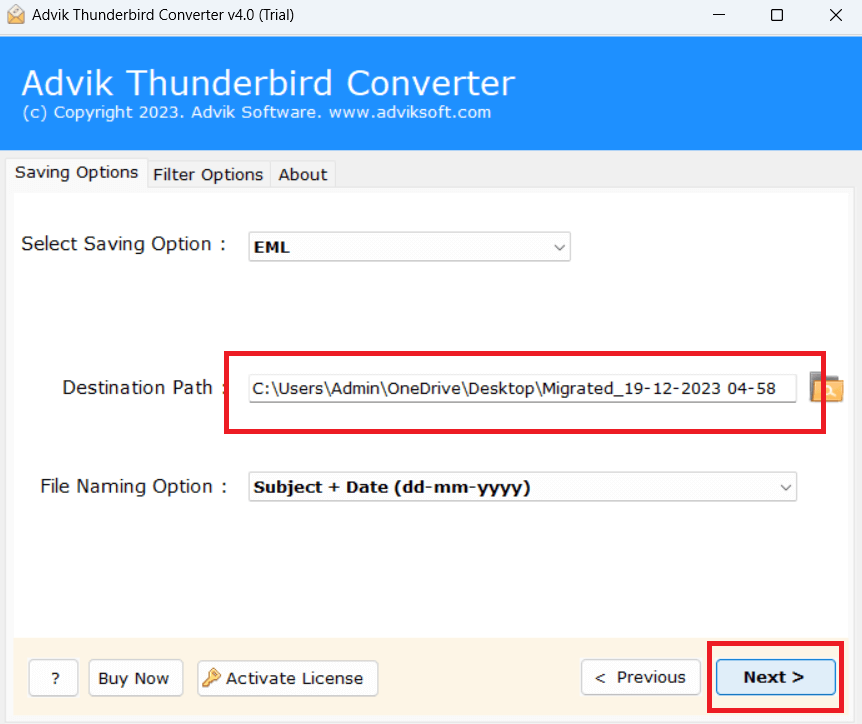The width and height of the screenshot is (862, 724).
Task: Click the Buy Now button
Action: pos(135,678)
